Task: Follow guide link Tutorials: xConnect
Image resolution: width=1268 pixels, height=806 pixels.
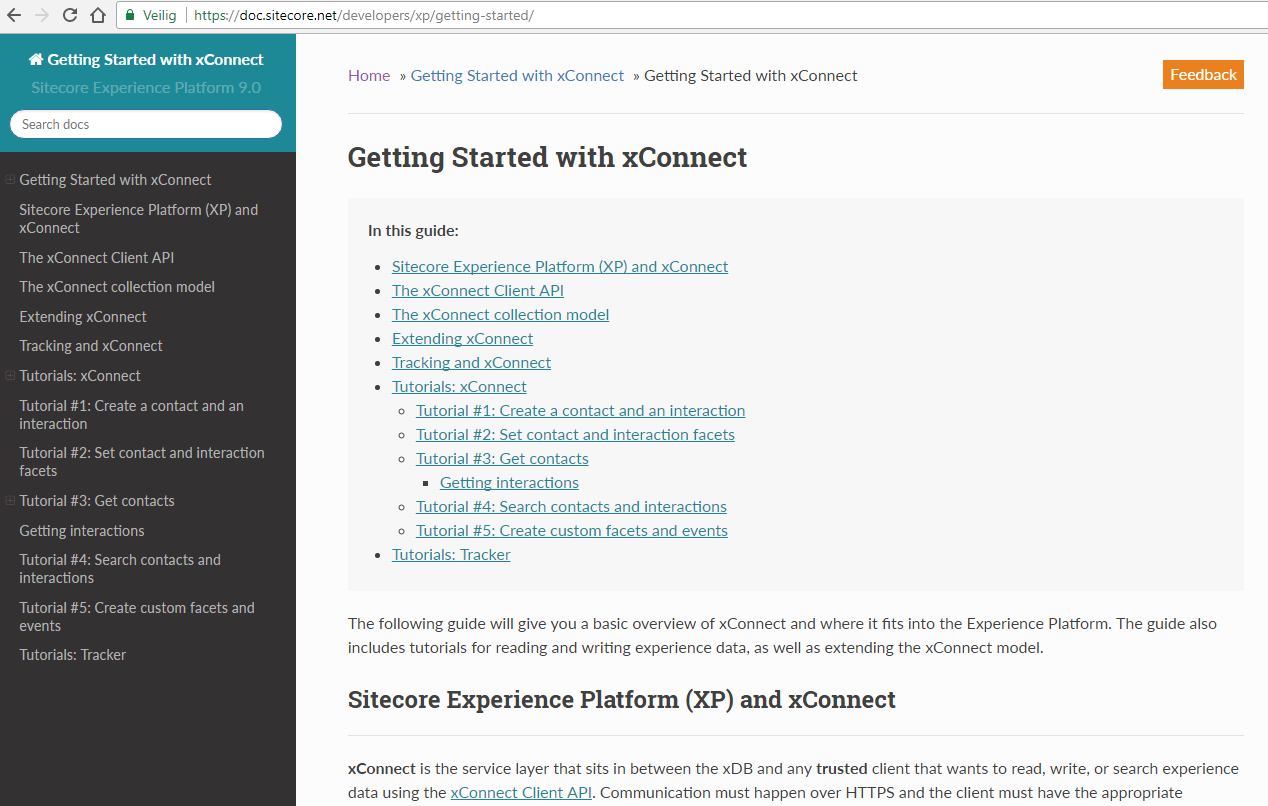Action: [x=459, y=386]
